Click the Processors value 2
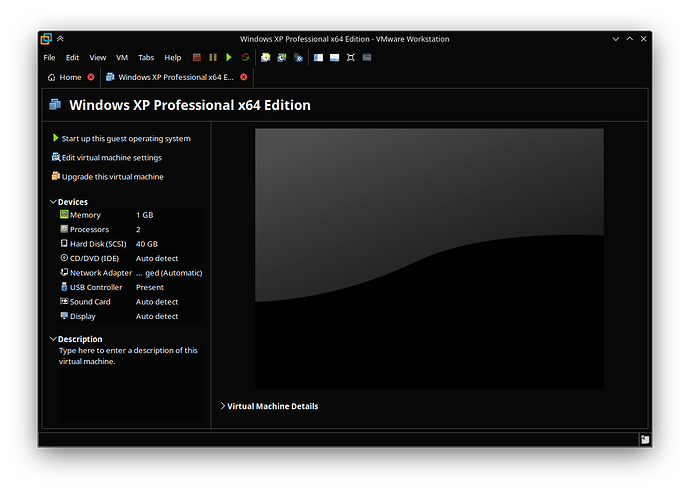Image resolution: width=690 pixels, height=492 pixels. click(x=138, y=229)
